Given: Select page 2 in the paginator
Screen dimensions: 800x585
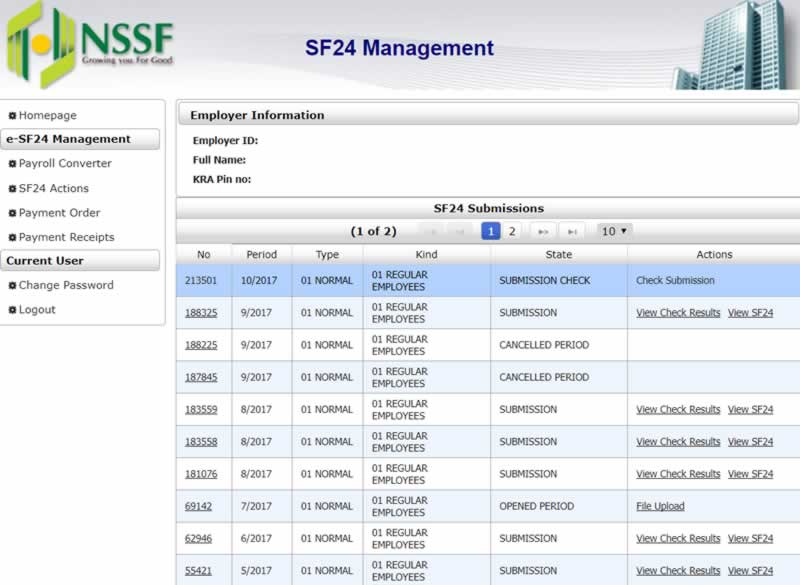Looking at the screenshot, I should pyautogui.click(x=512, y=231).
